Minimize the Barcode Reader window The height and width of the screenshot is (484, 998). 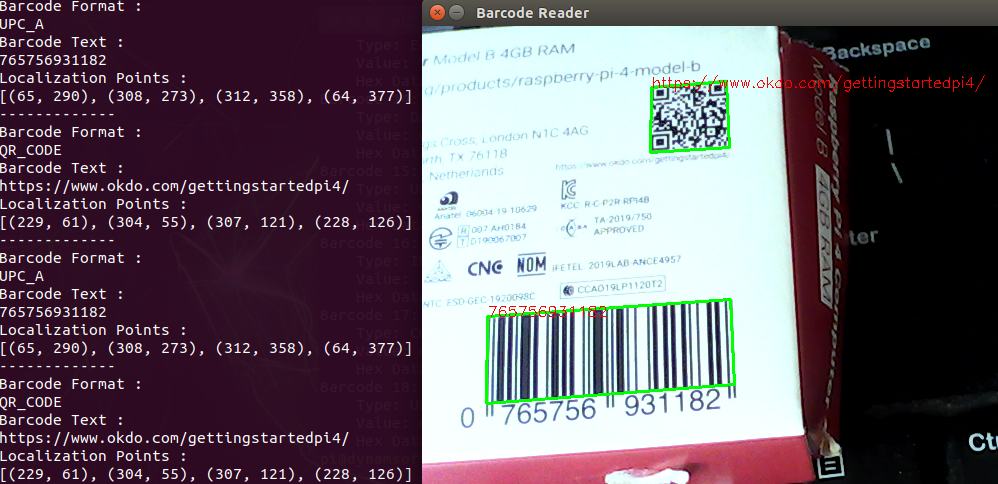pyautogui.click(x=457, y=13)
